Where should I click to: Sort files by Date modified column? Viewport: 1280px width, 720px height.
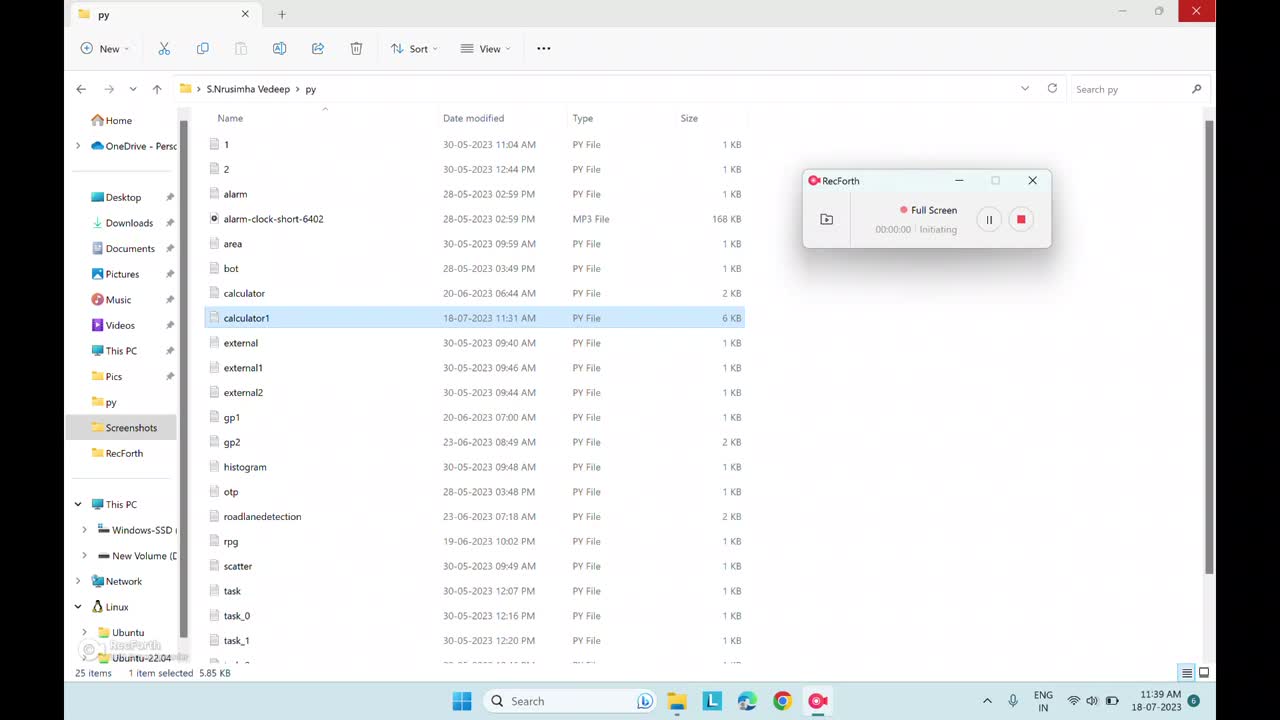point(473,118)
